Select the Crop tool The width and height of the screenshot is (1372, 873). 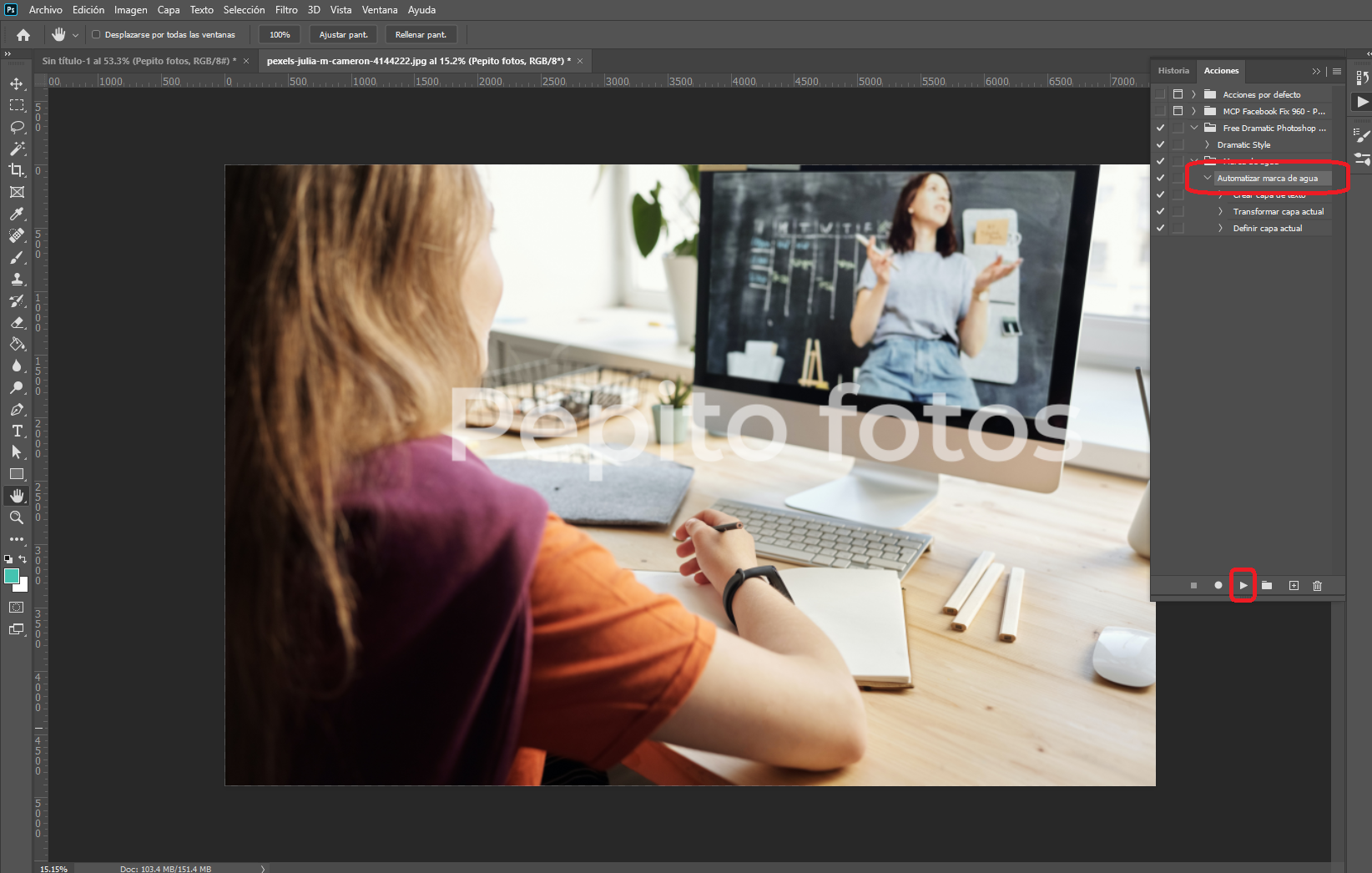pos(17,170)
